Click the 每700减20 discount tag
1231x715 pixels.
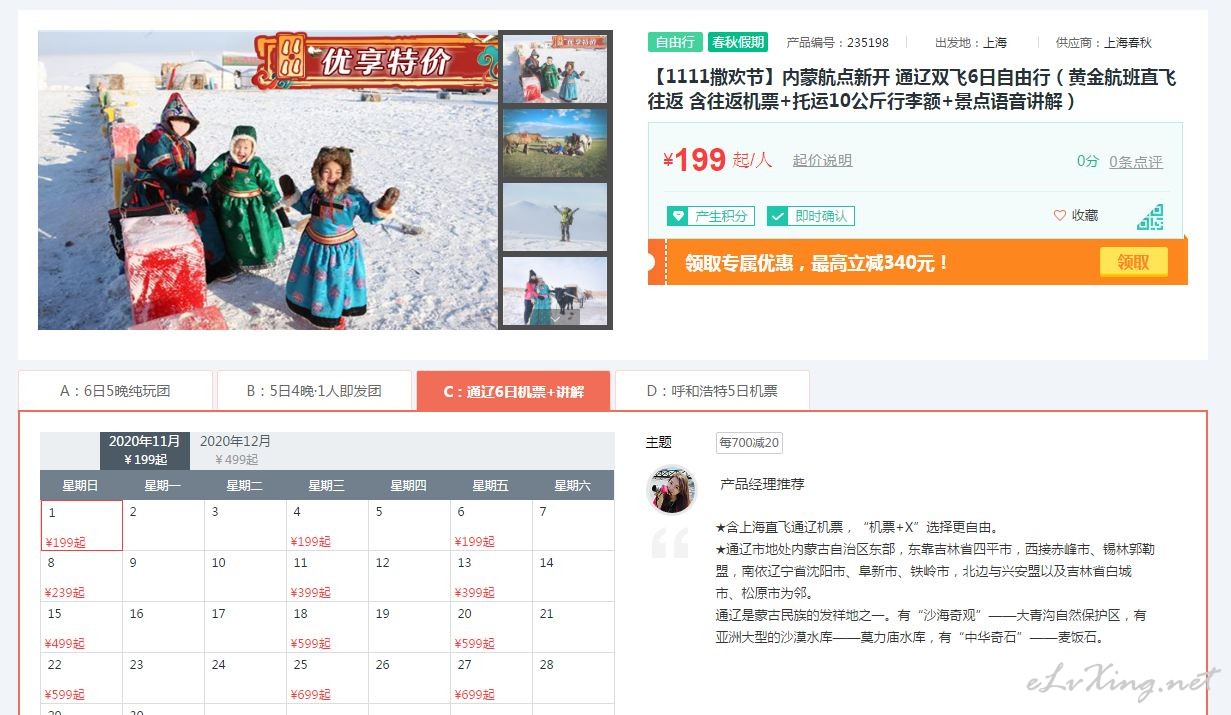click(x=749, y=443)
